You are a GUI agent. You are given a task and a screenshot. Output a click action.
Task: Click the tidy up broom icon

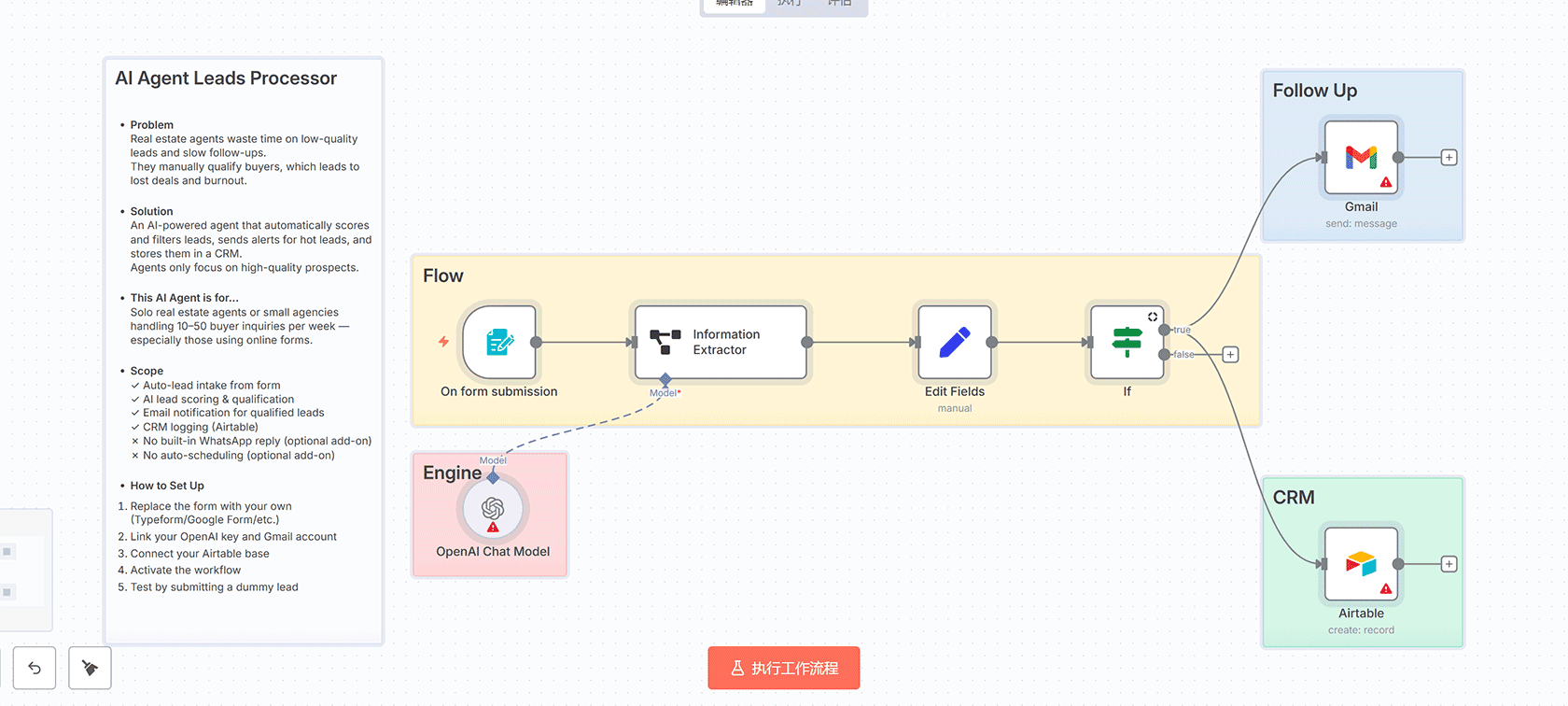point(90,668)
